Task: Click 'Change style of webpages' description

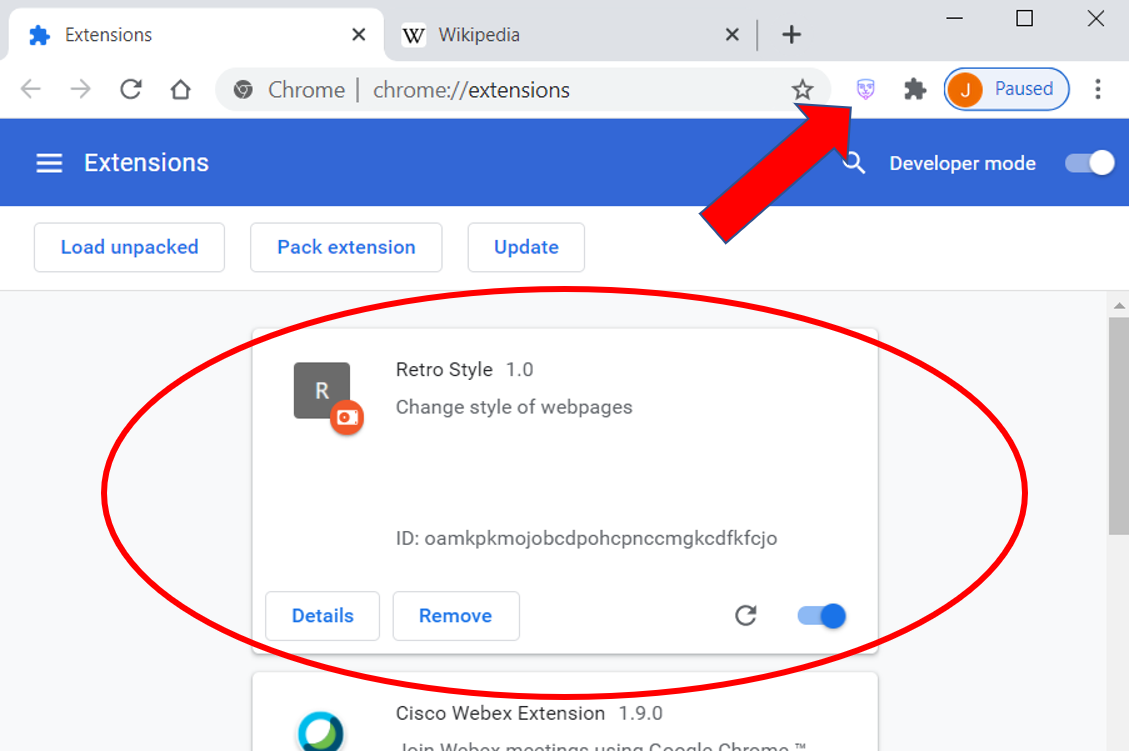Action: [x=514, y=407]
